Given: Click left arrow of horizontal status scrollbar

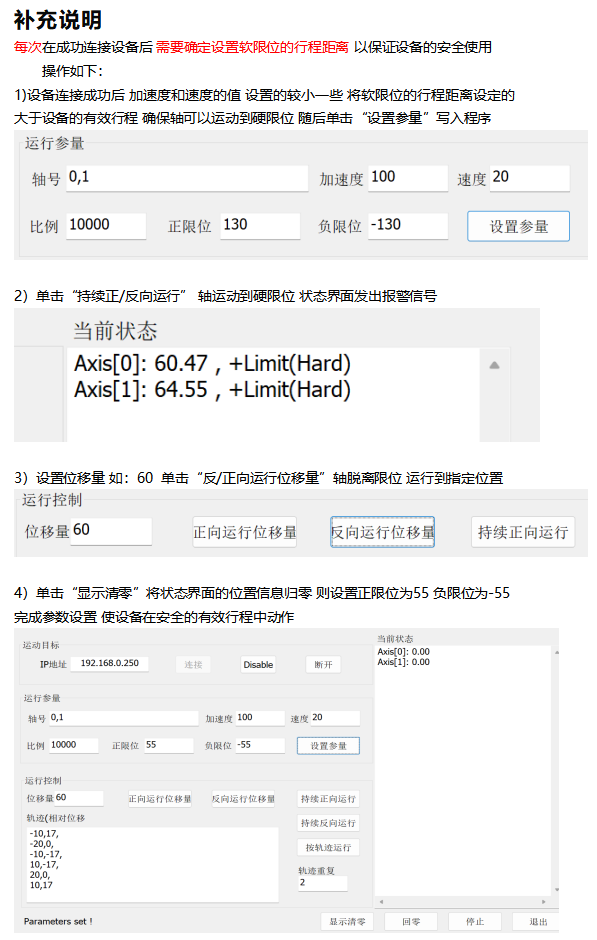Looking at the screenshot, I should click(381, 902).
